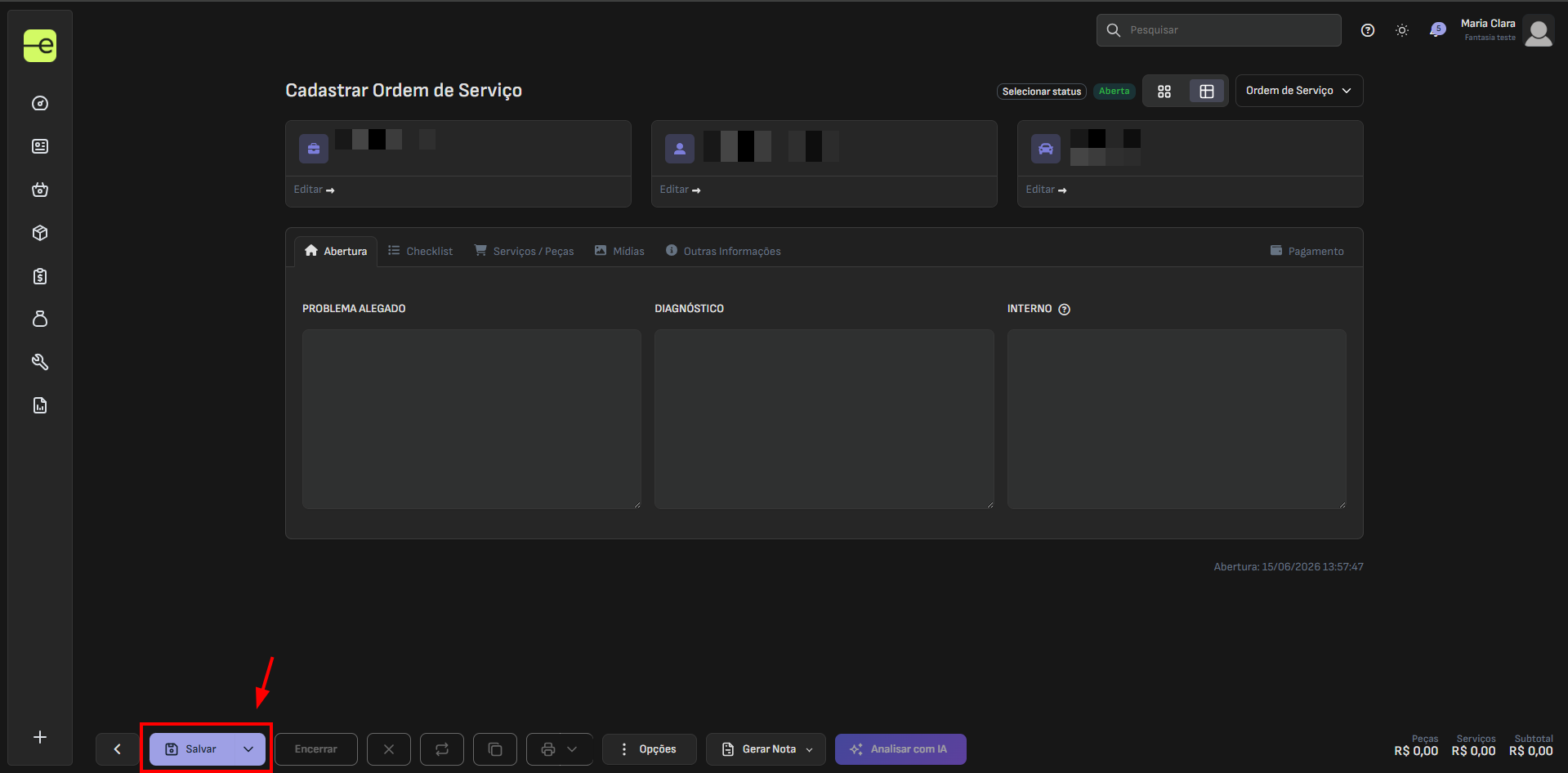Click the Interno text area
Image resolution: width=1568 pixels, height=773 pixels.
tap(1177, 419)
